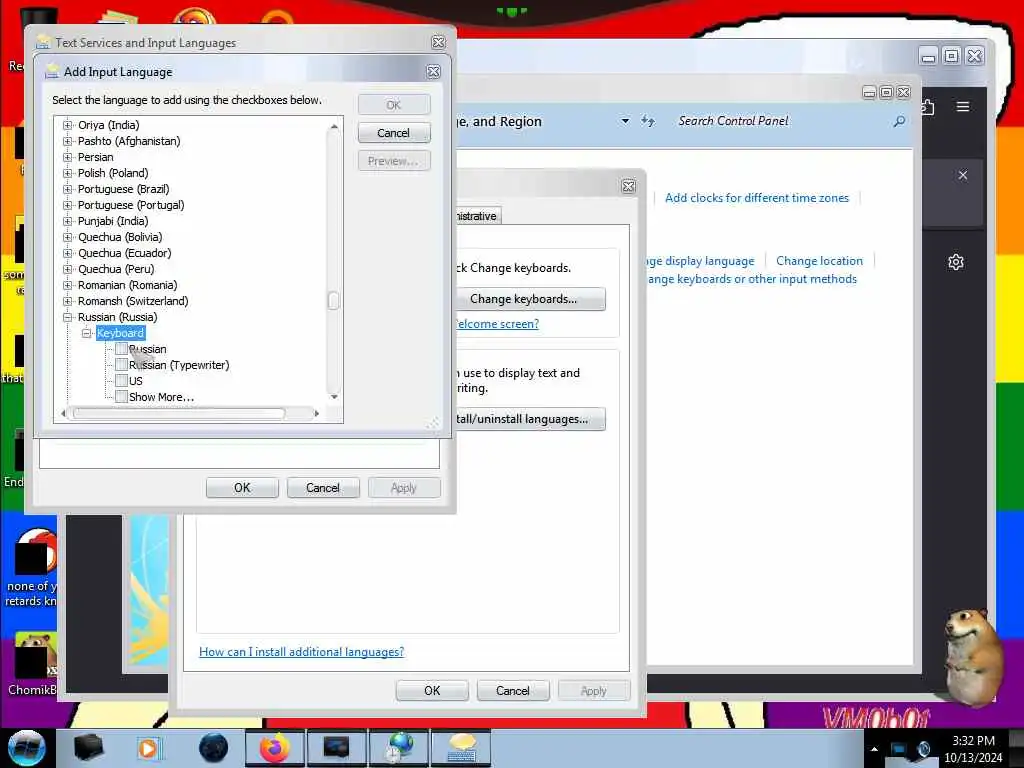1024x768 pixels.
Task: Open the browser hamburger menu icon
Action: pyautogui.click(x=963, y=106)
